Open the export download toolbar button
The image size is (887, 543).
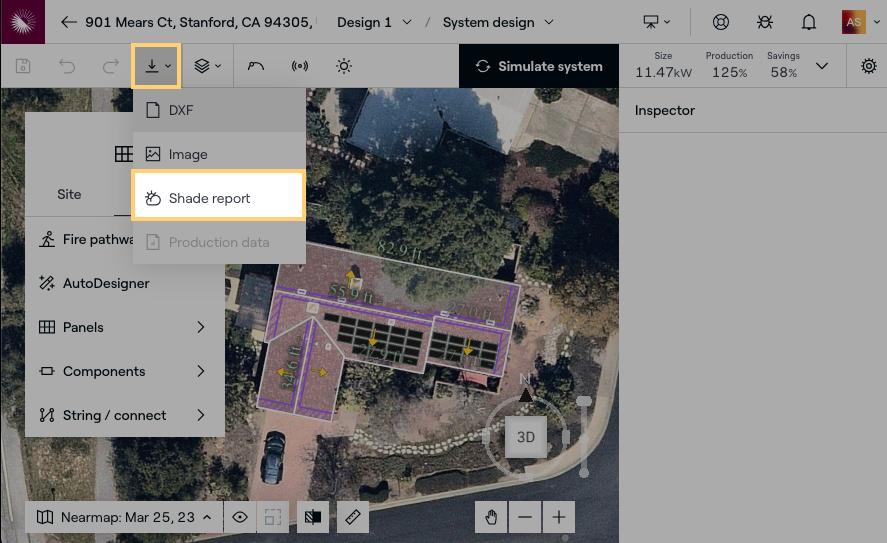[x=156, y=66]
